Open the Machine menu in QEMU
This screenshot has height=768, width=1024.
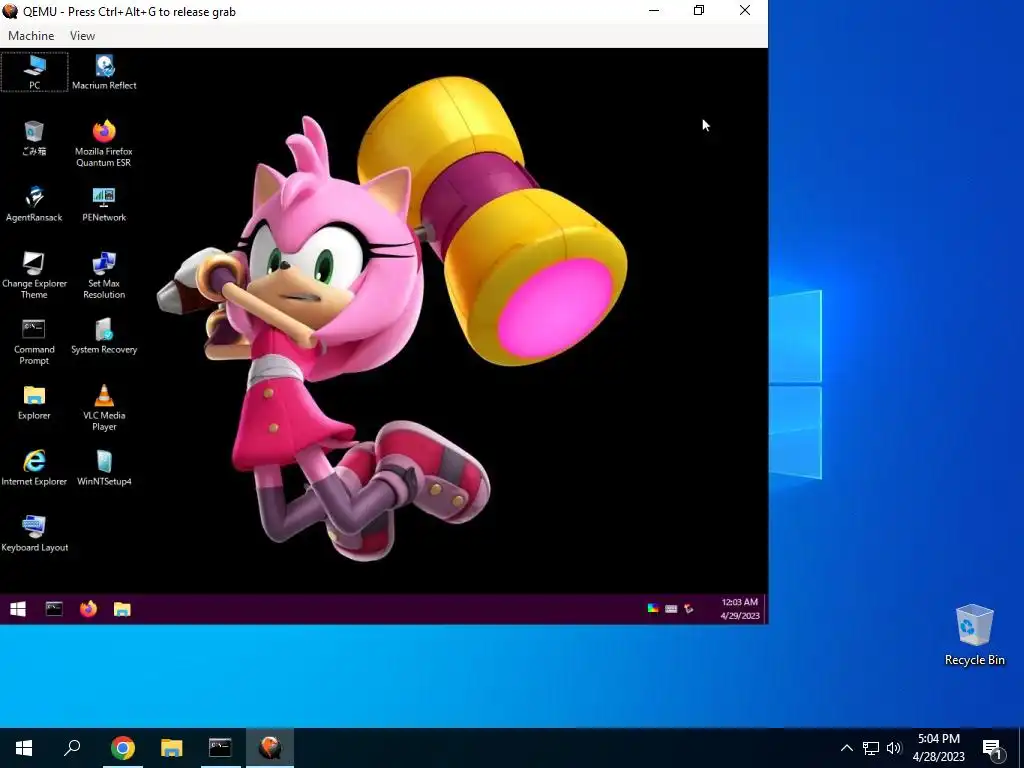point(31,36)
